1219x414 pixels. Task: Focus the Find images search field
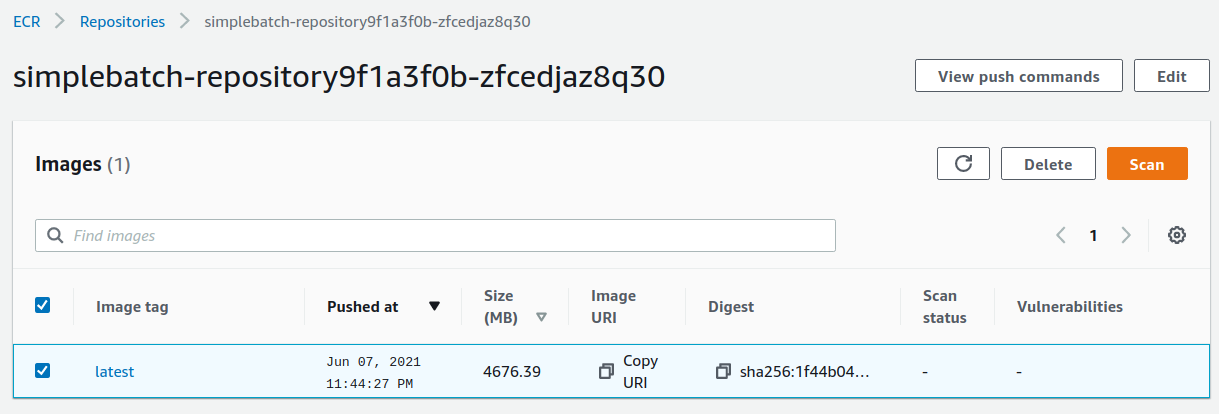tap(450, 236)
